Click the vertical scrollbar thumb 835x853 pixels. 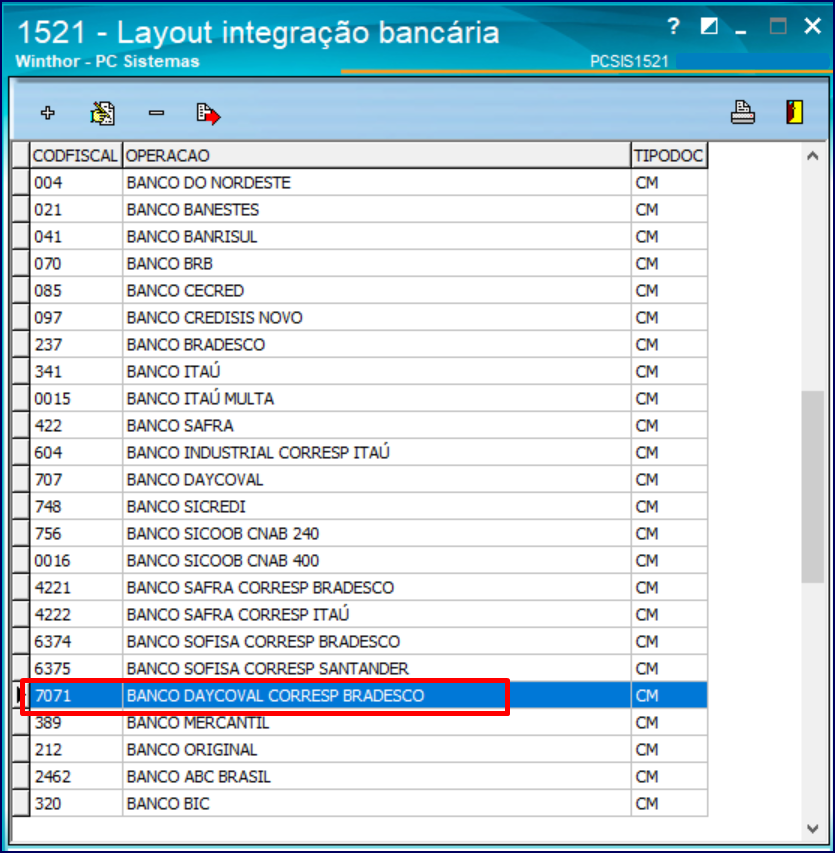[813, 487]
